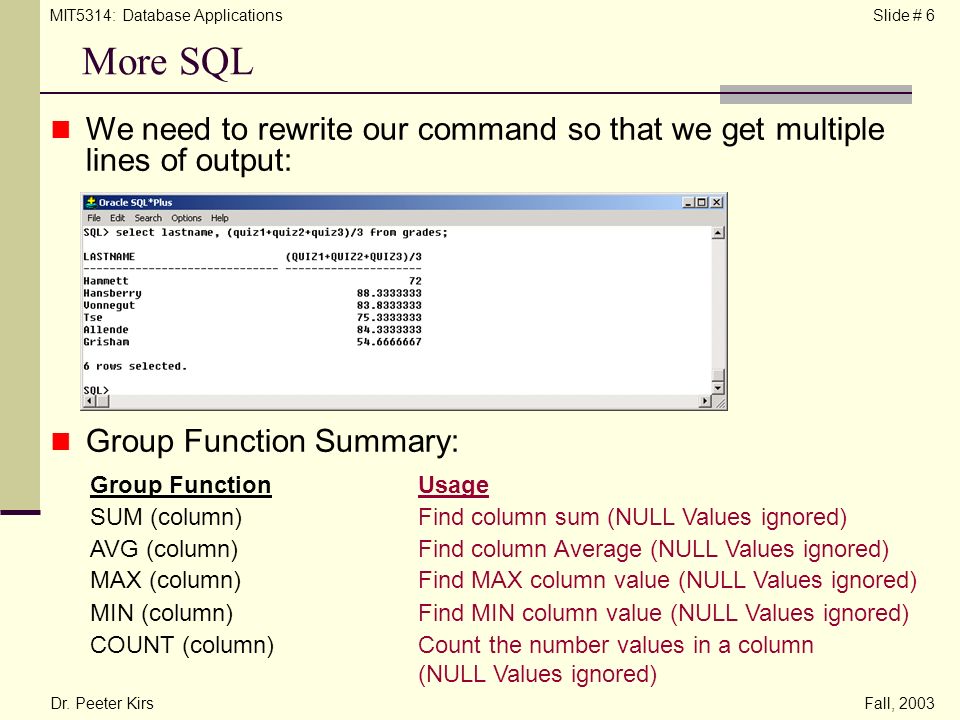Click the 'More SQL' slide title
The height and width of the screenshot is (720, 960).
click(168, 62)
